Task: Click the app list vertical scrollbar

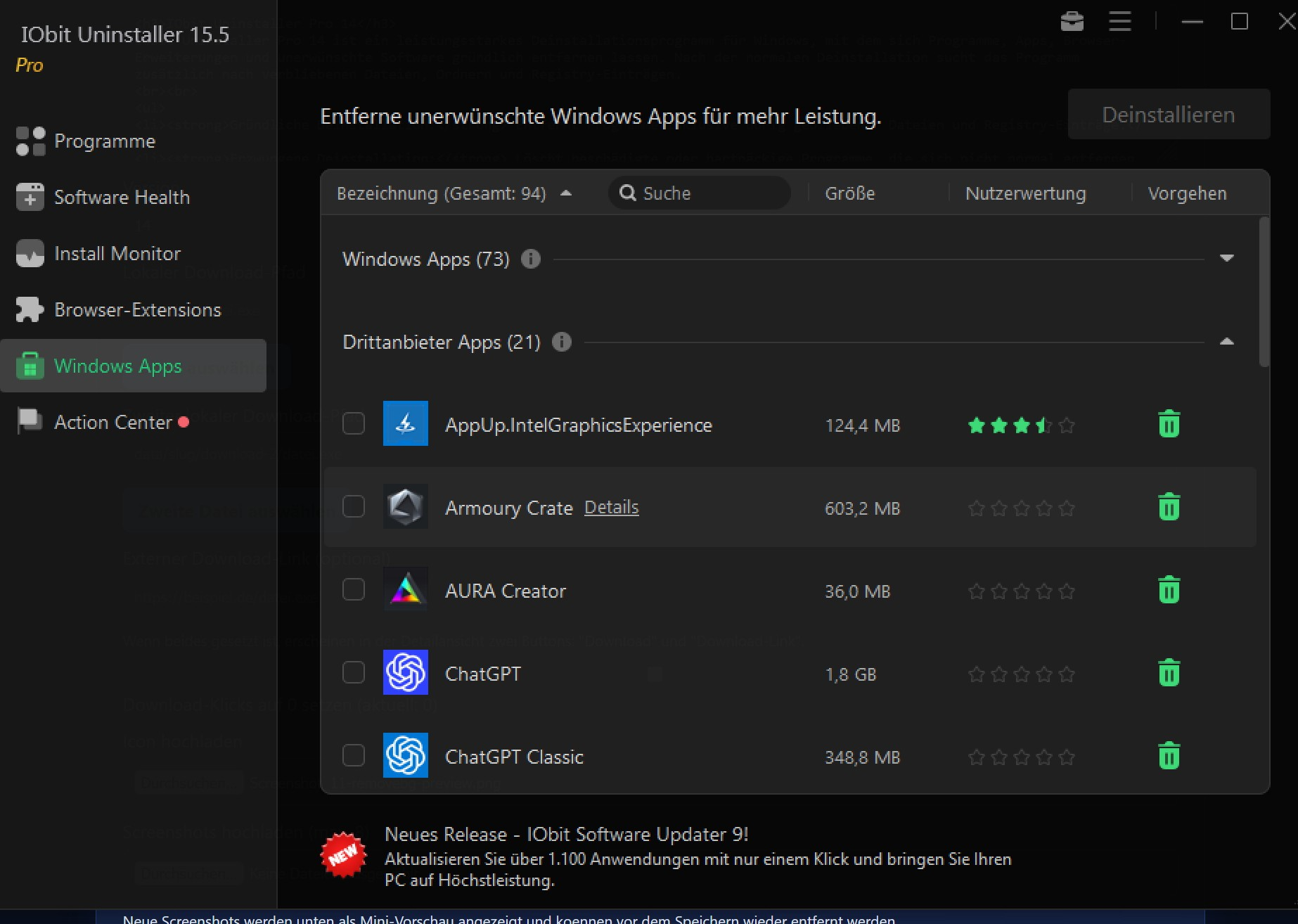Action: (1264, 291)
